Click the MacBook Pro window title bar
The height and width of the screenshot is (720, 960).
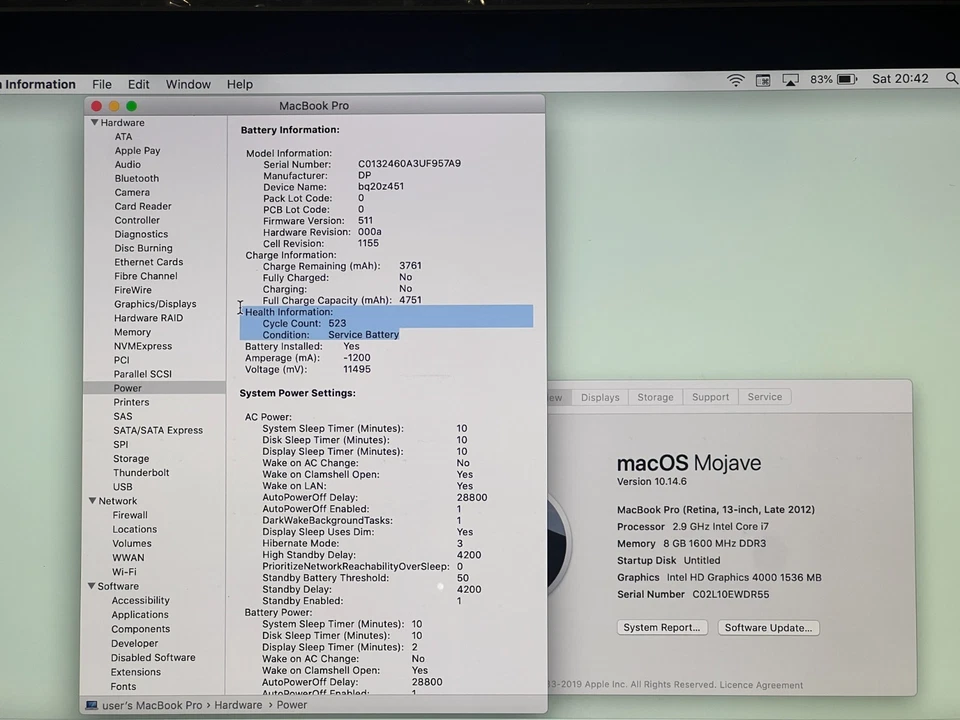point(314,105)
